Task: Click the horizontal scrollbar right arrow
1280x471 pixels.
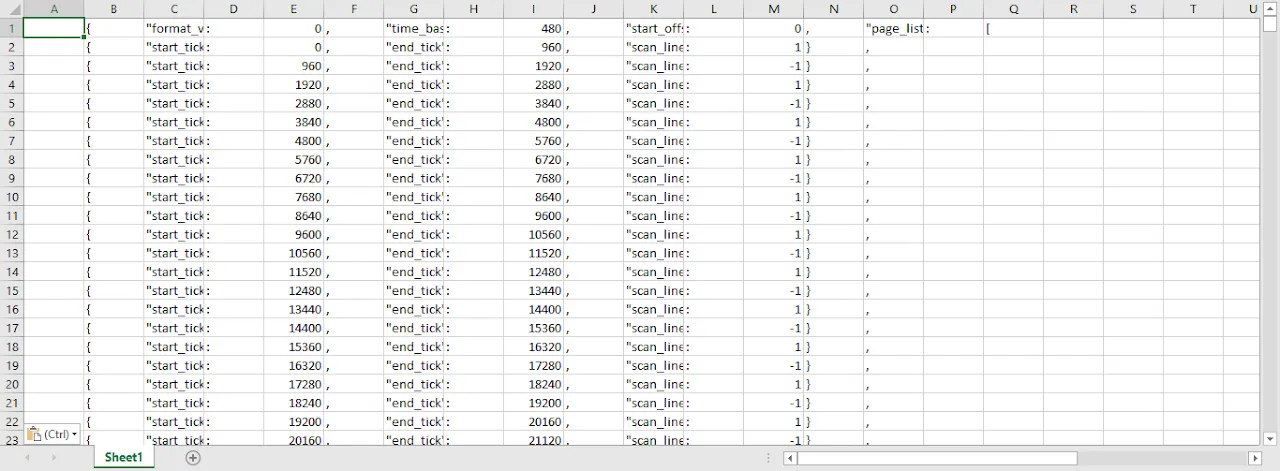Action: 1254,458
